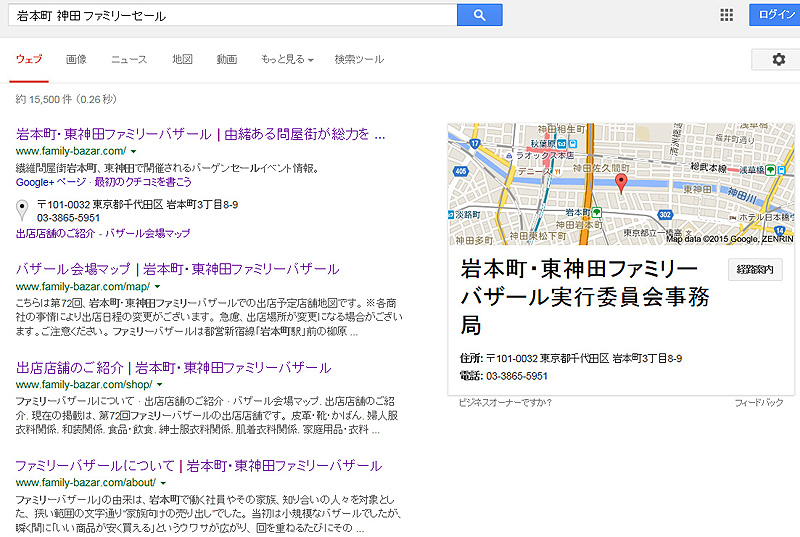Image resolution: width=800 pixels, height=537 pixels.
Task: Expand arrow next to www.family-bazar.com/
Action: click(134, 151)
